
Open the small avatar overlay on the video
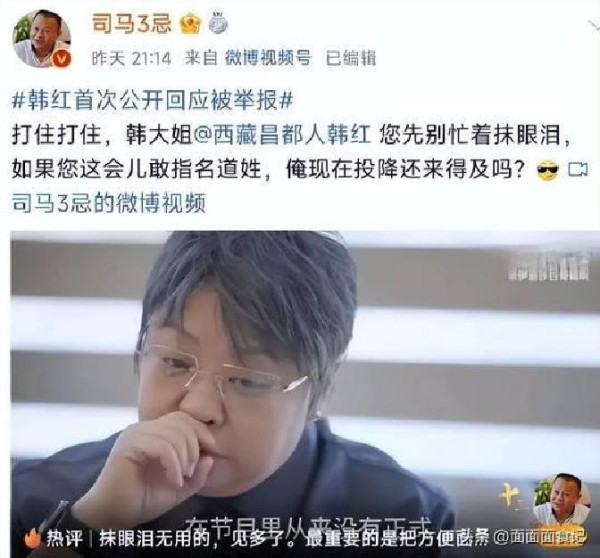pos(558,499)
